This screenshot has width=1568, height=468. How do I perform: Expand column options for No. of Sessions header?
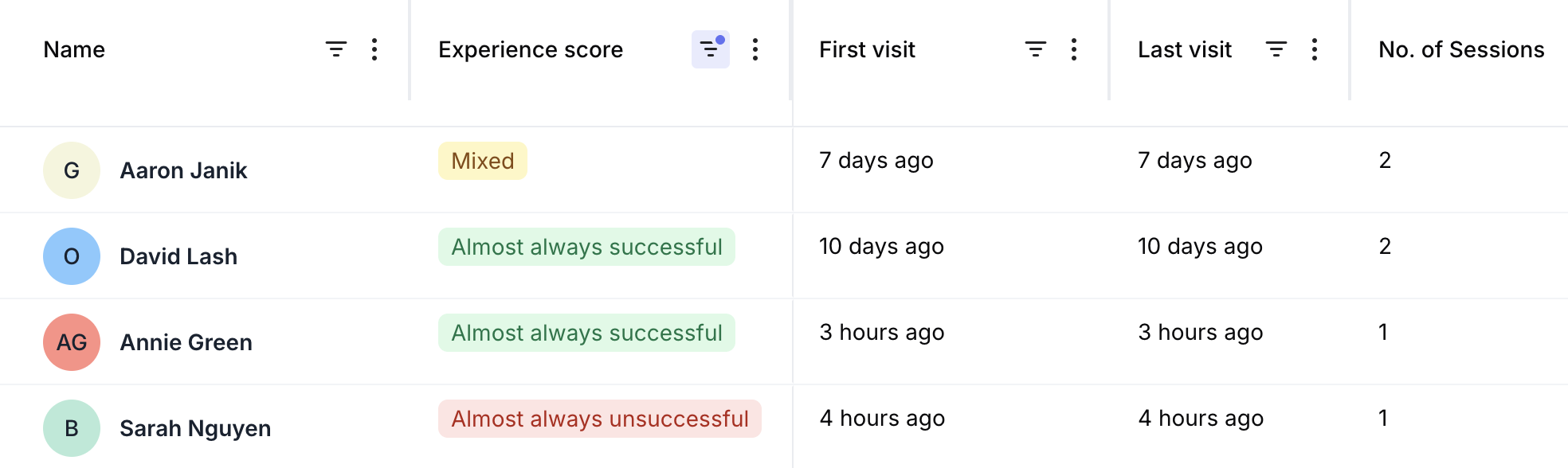(1461, 49)
